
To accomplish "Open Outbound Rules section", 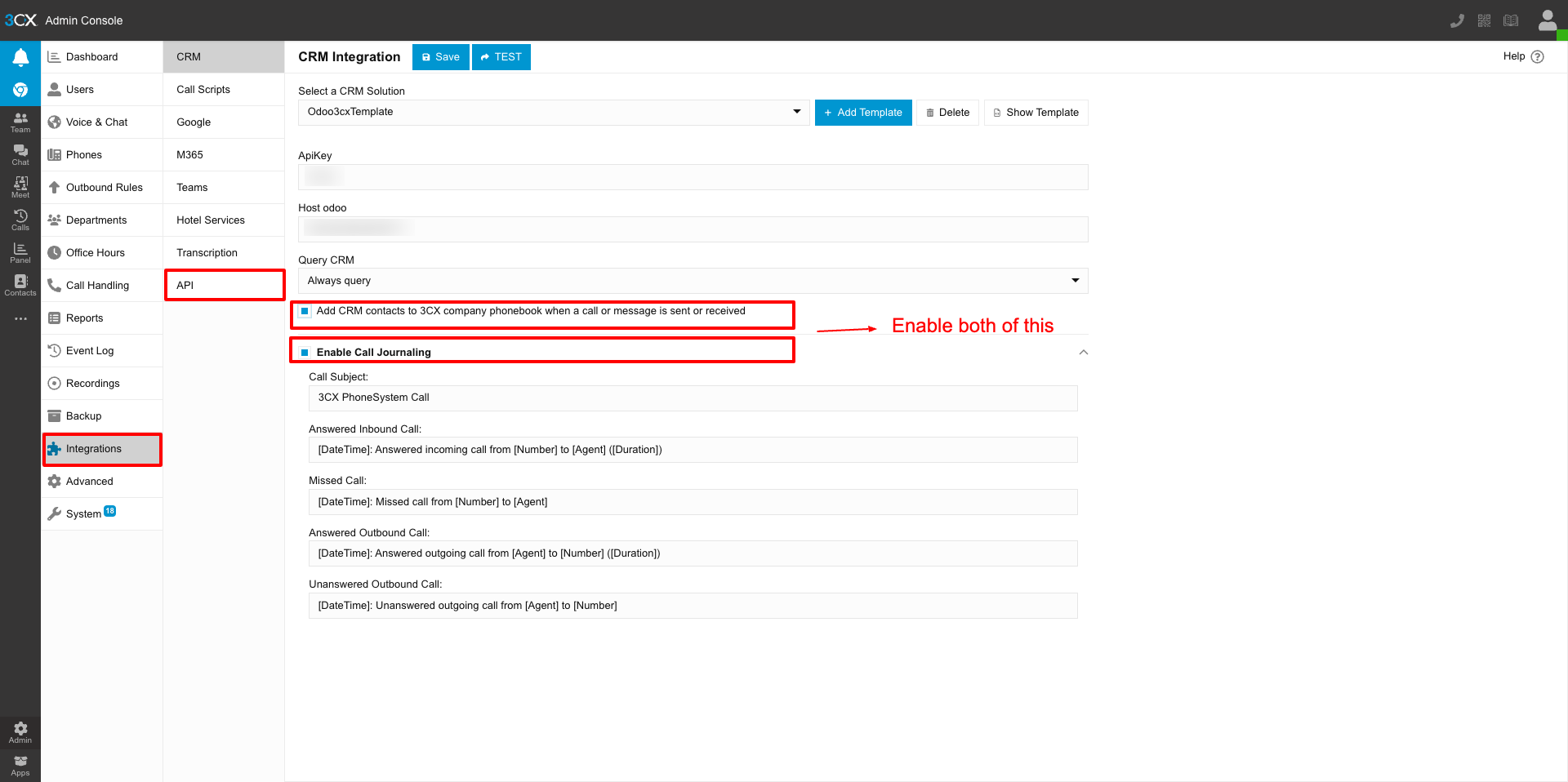I will click(x=102, y=188).
